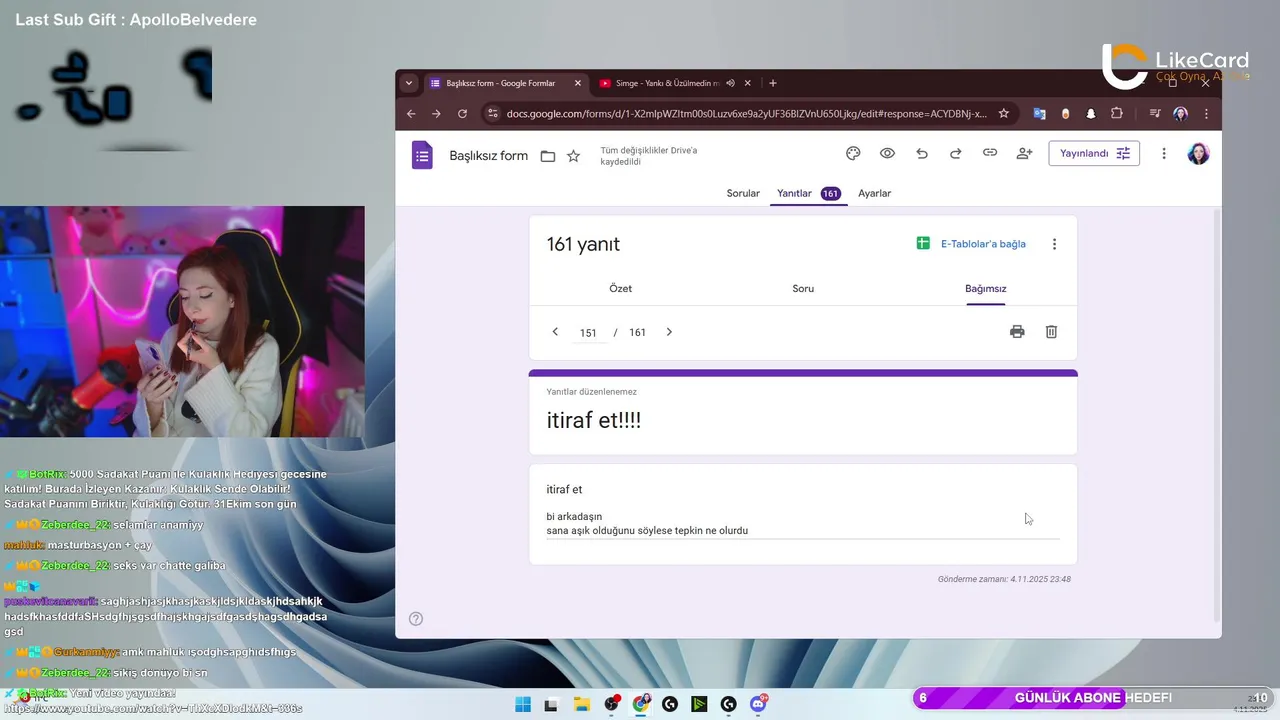Image resolution: width=1280 pixels, height=720 pixels.
Task: Open OBS Studio from the taskbar
Action: [611, 704]
